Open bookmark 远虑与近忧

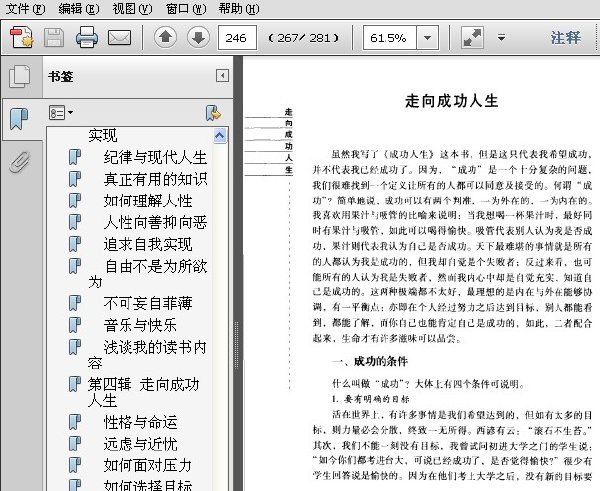tap(140, 444)
